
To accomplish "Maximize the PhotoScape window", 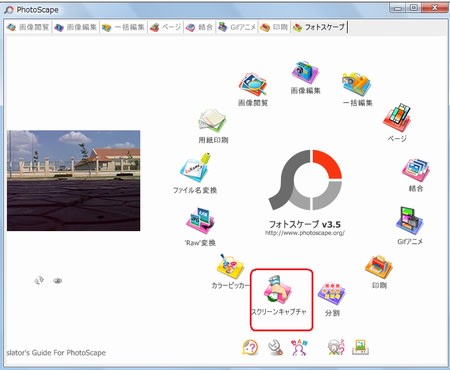I will click(413, 8).
